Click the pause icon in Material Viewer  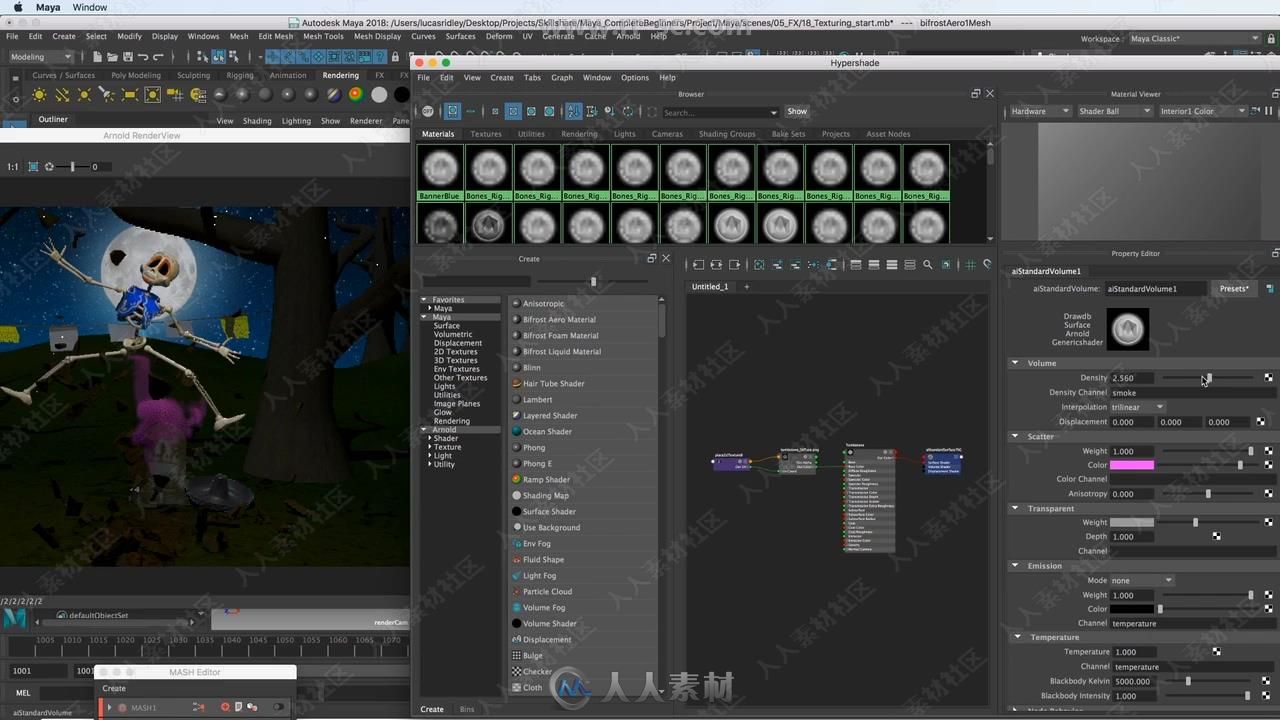tap(1270, 111)
